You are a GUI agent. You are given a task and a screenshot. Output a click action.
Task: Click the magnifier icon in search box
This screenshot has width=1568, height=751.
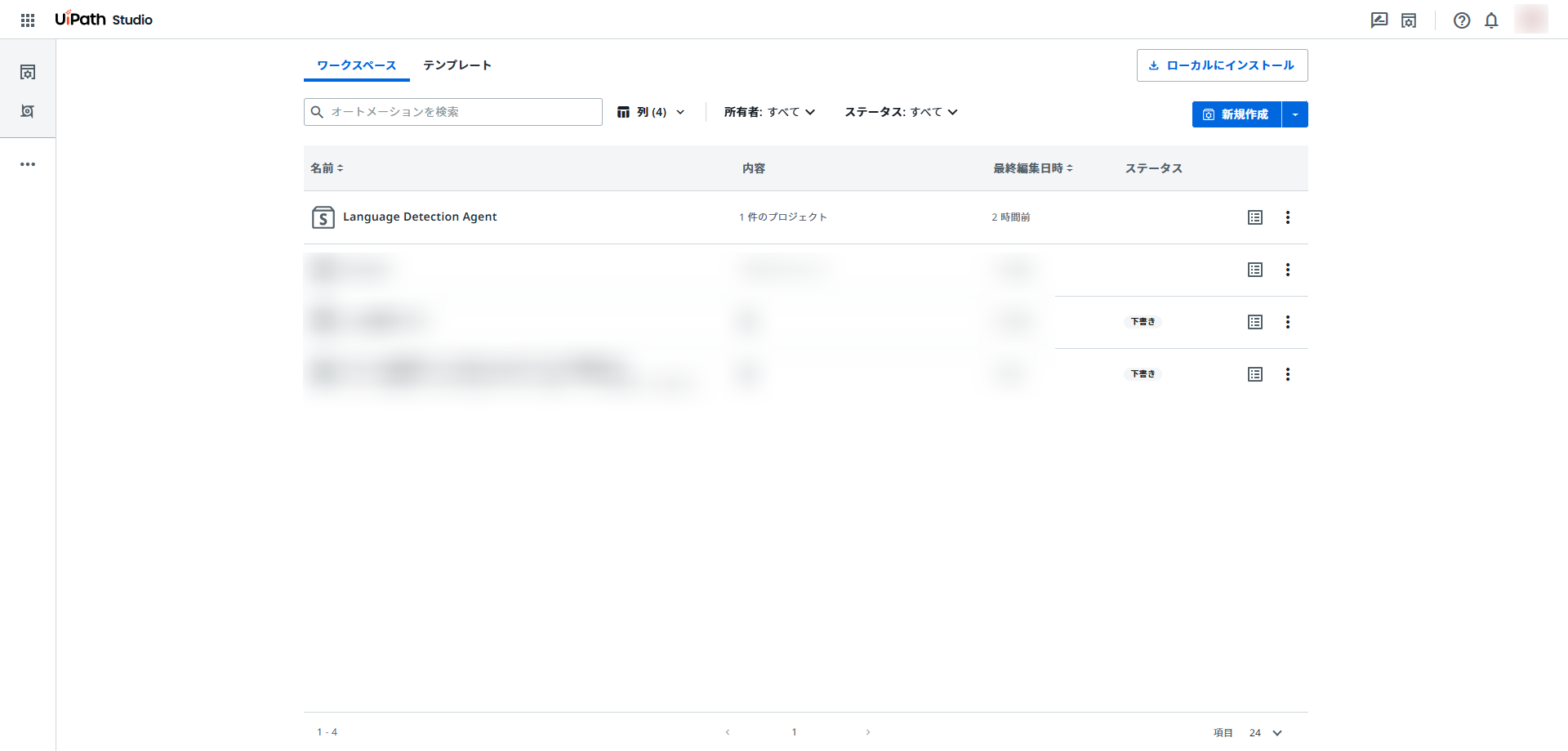(x=318, y=112)
